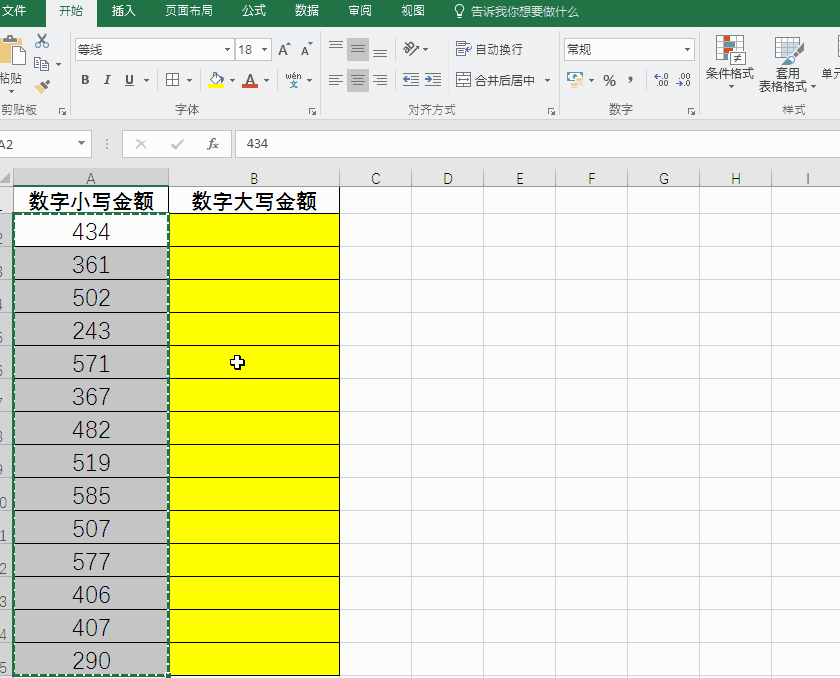Screen dimensions: 840x678
Task: Switch to the 插入 ribbon tab
Action: 124,11
